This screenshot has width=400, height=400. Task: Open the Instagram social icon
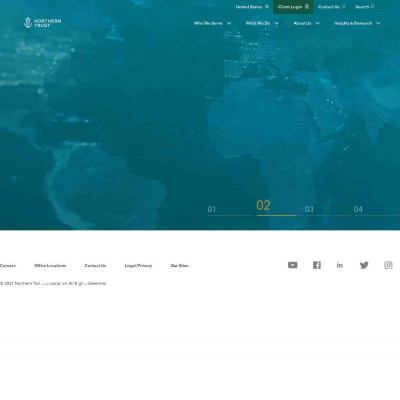click(x=388, y=265)
